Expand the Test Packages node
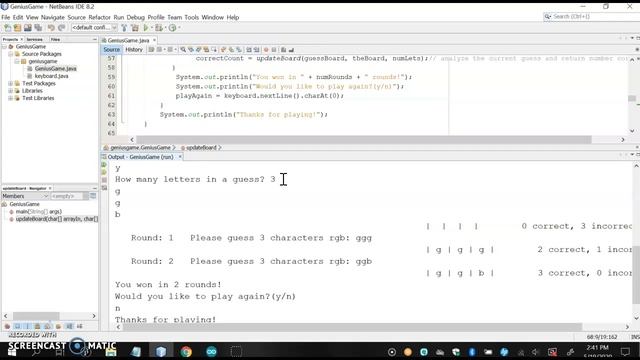Screen dimensions: 640x360 pyautogui.click(x=11, y=83)
